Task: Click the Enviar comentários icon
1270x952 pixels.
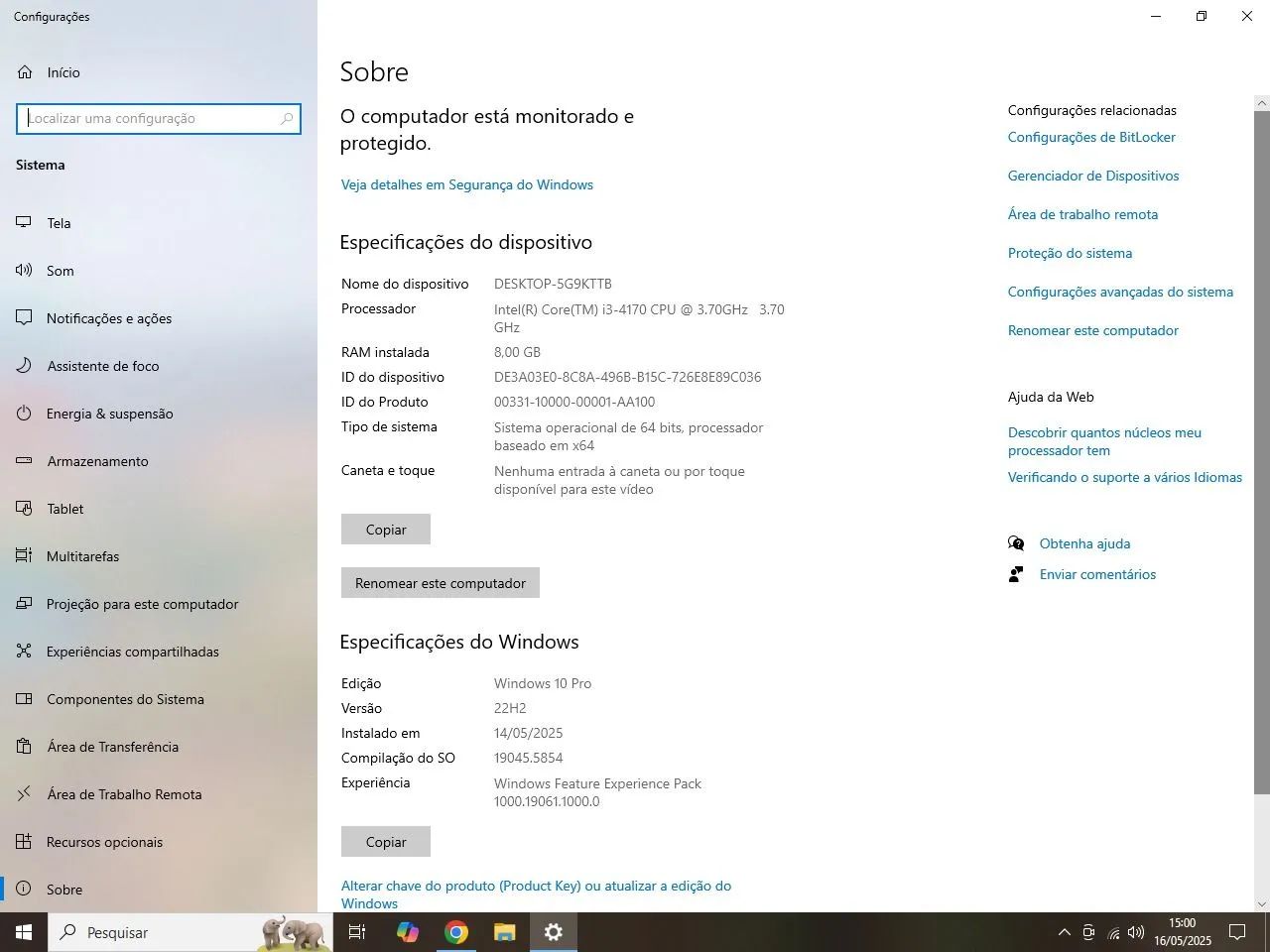Action: click(x=1014, y=574)
